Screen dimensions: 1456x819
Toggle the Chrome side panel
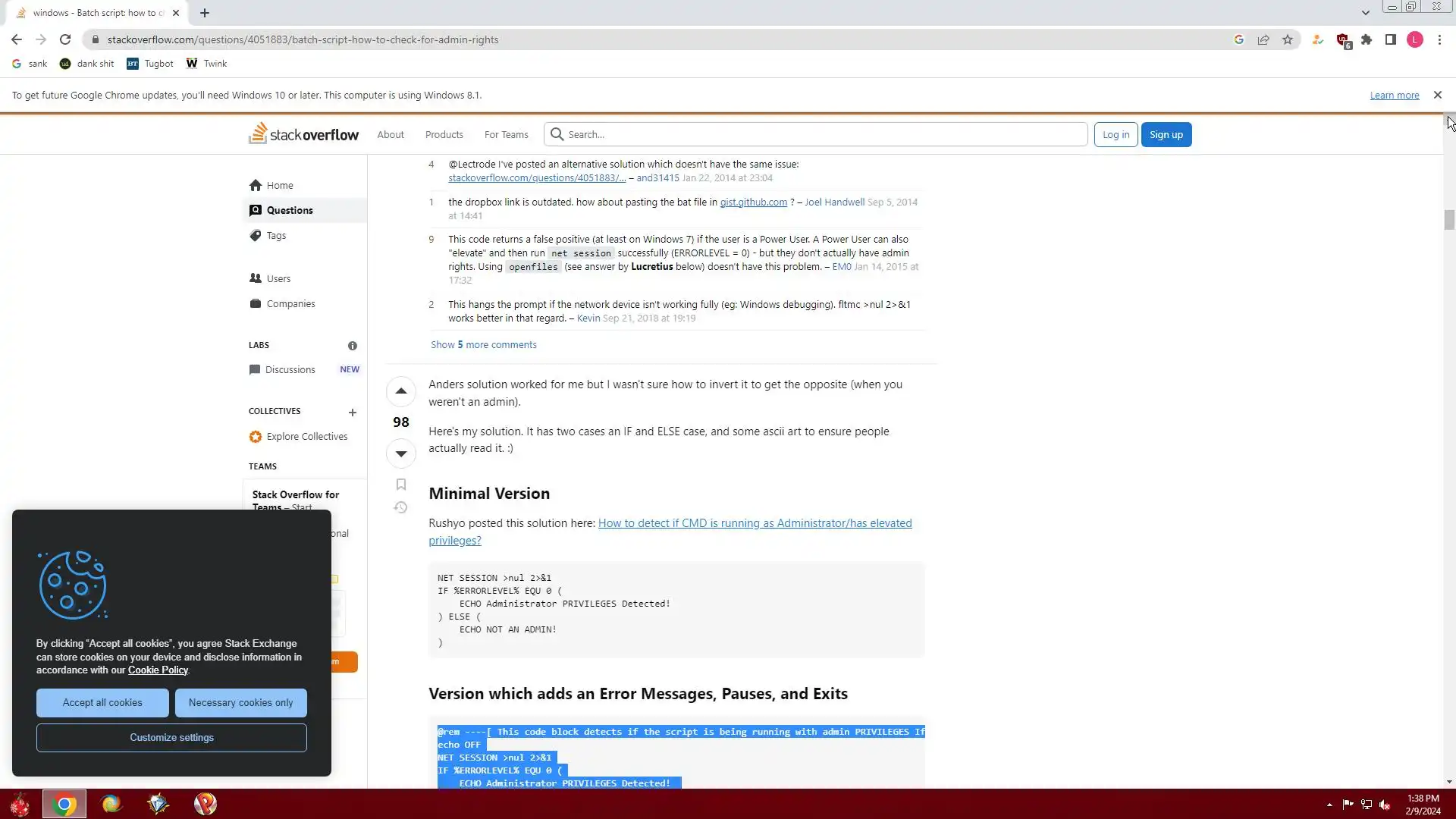click(x=1390, y=39)
